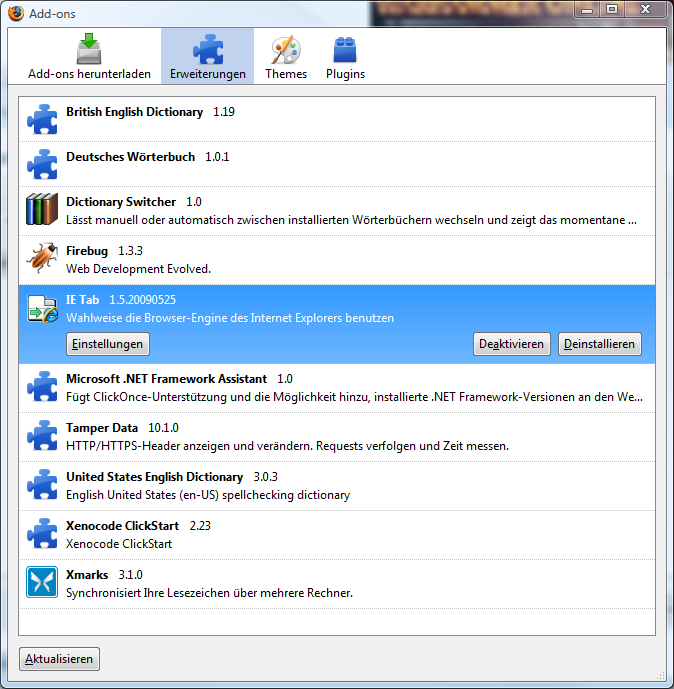
Task: Select the Xenocode ClickStart title
Action: click(123, 526)
